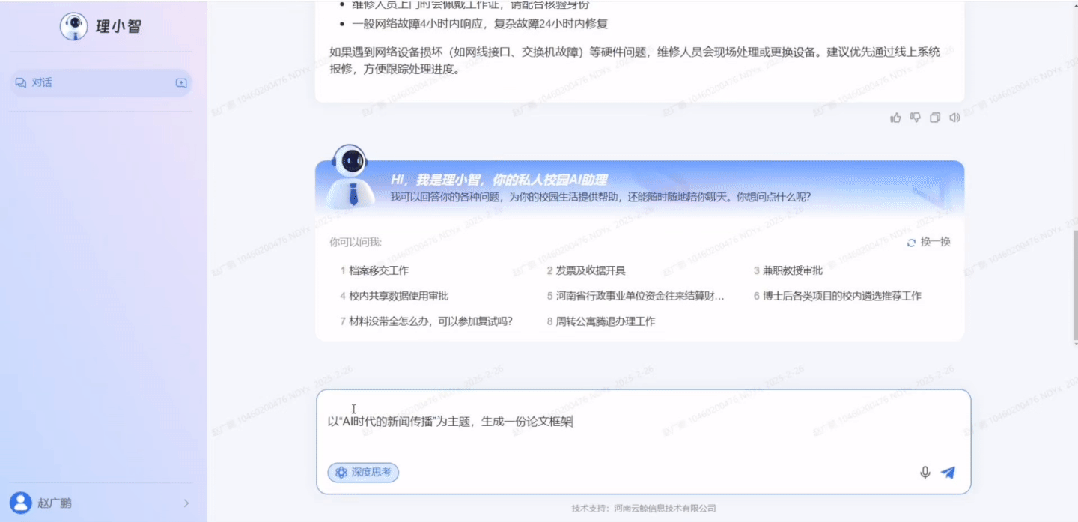Click the microphone voice input icon
The height and width of the screenshot is (522, 1078).
(925, 472)
